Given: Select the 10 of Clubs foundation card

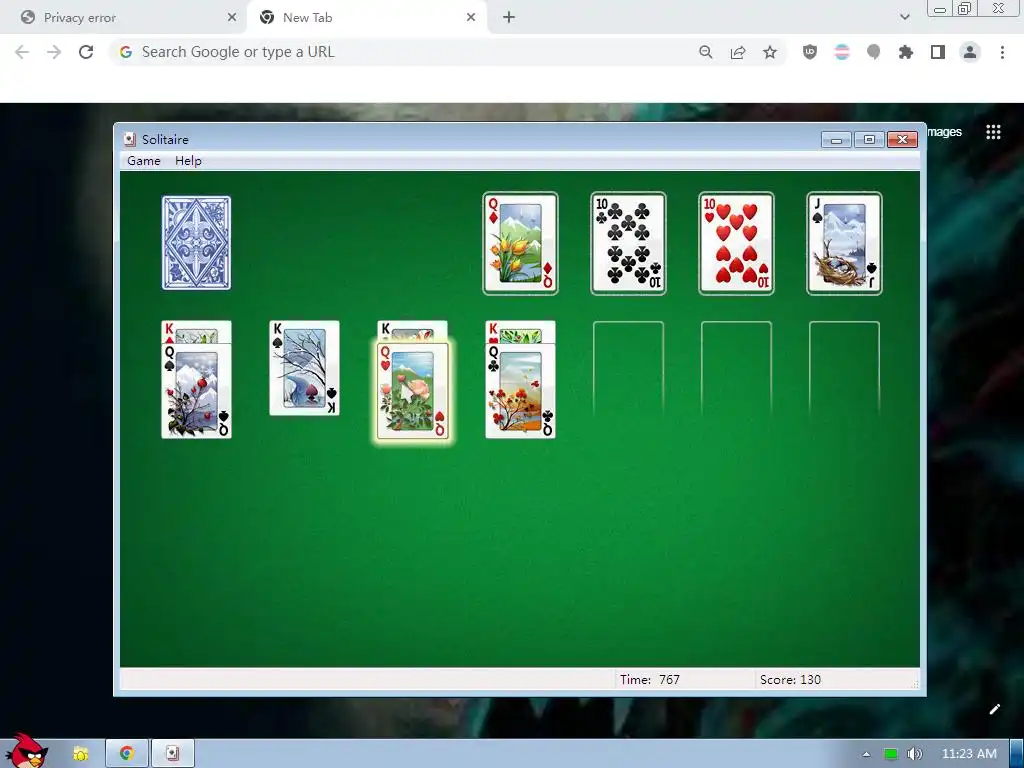Looking at the screenshot, I should point(628,244).
